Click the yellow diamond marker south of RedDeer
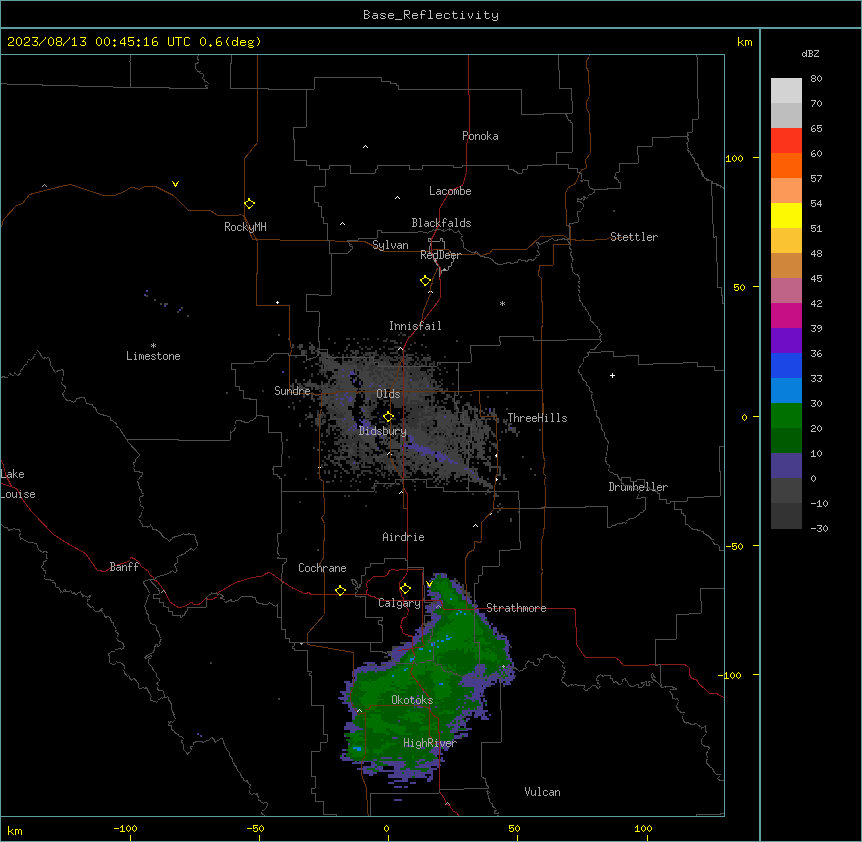The width and height of the screenshot is (862, 842). [x=425, y=281]
